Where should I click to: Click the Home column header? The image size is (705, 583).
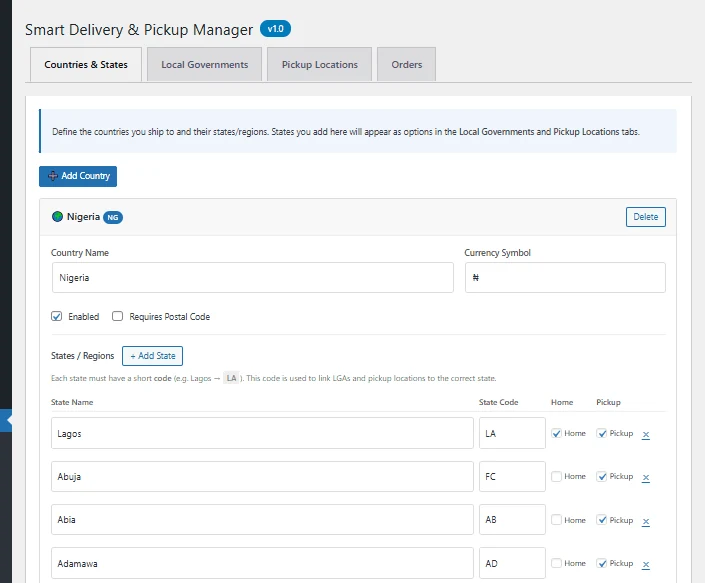(x=562, y=402)
